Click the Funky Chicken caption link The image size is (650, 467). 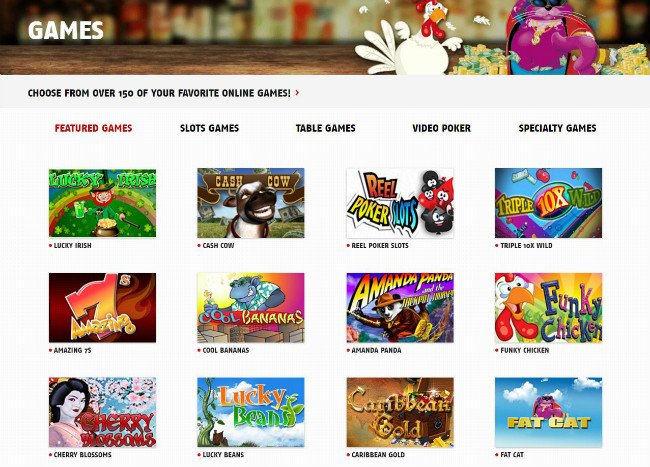(x=525, y=350)
